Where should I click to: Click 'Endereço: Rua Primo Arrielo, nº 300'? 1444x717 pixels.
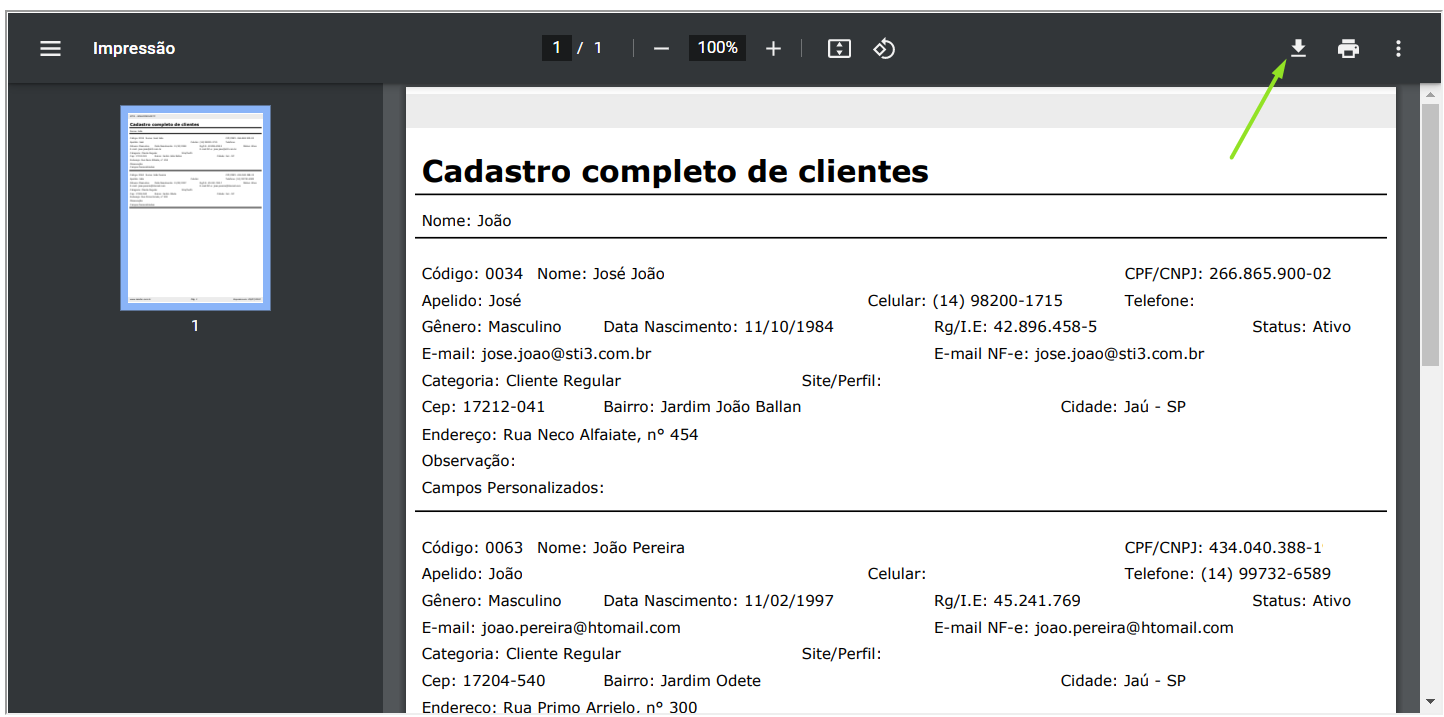coord(560,708)
